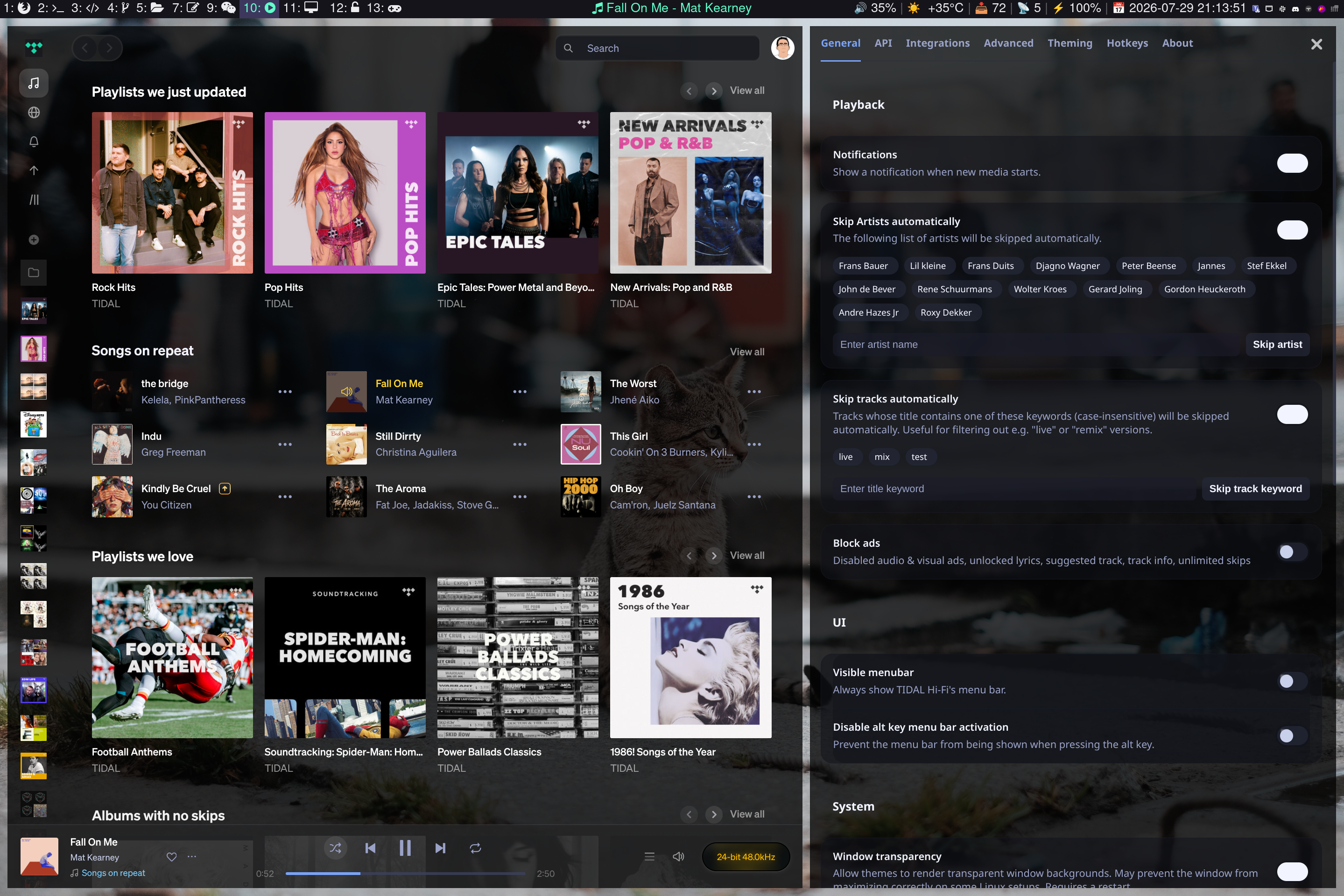Screen dimensions: 1344x896
Task: Open the Theming settings tab
Action: click(1069, 43)
